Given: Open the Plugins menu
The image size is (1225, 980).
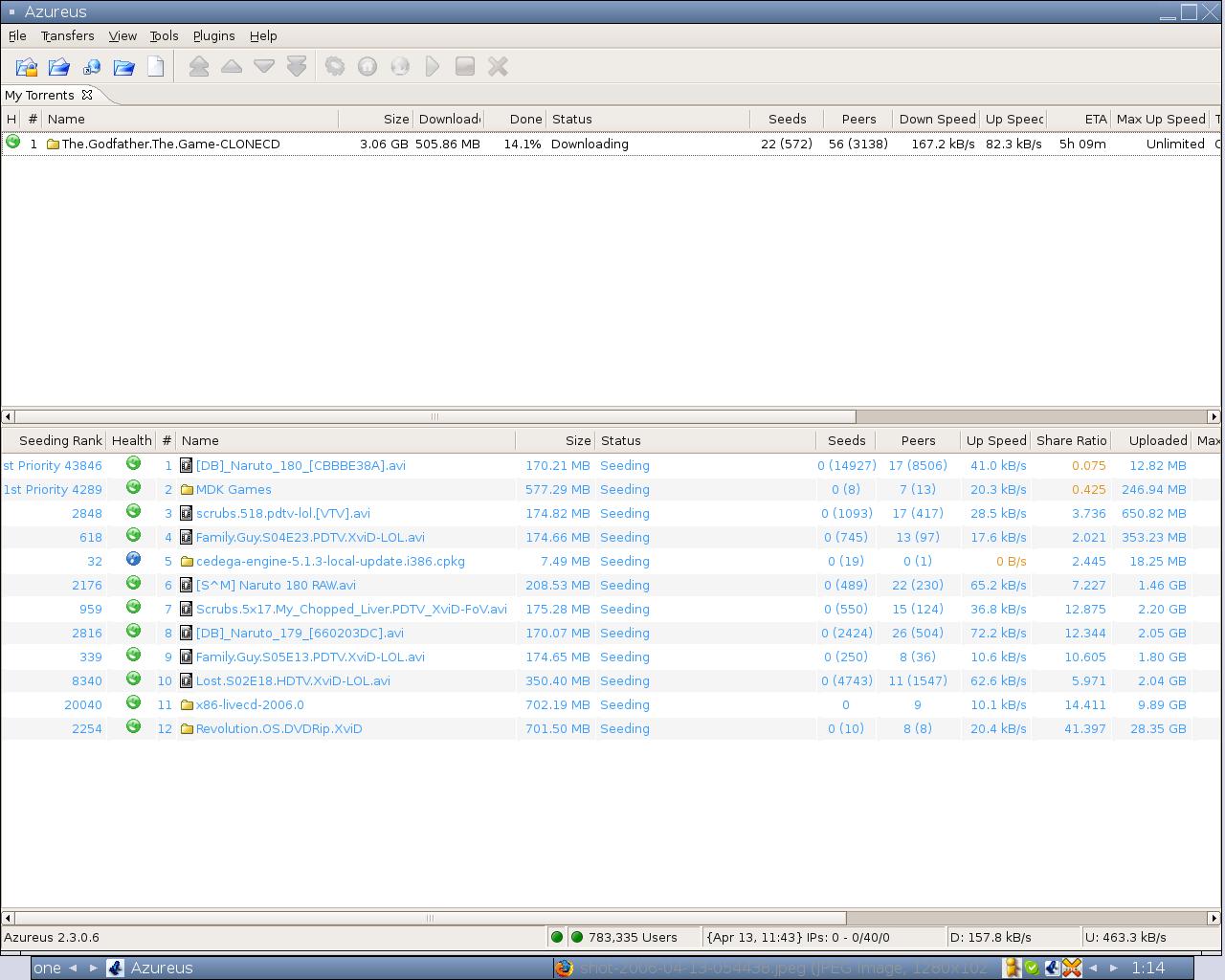Looking at the screenshot, I should 213,35.
